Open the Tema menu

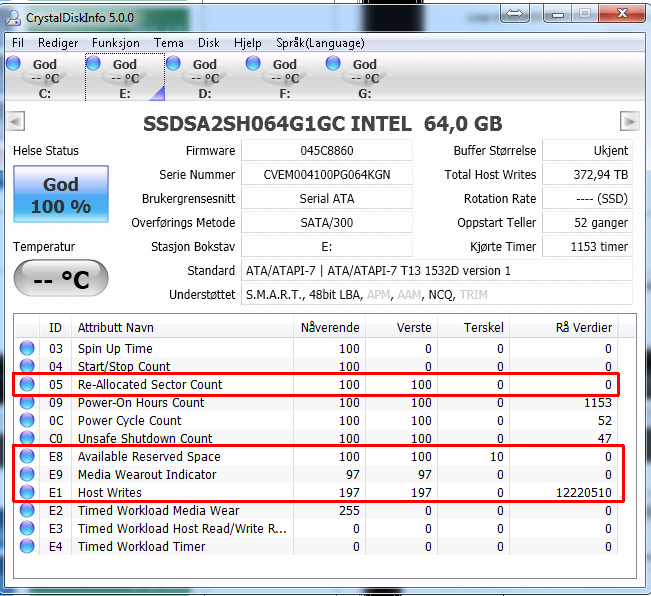click(x=169, y=43)
